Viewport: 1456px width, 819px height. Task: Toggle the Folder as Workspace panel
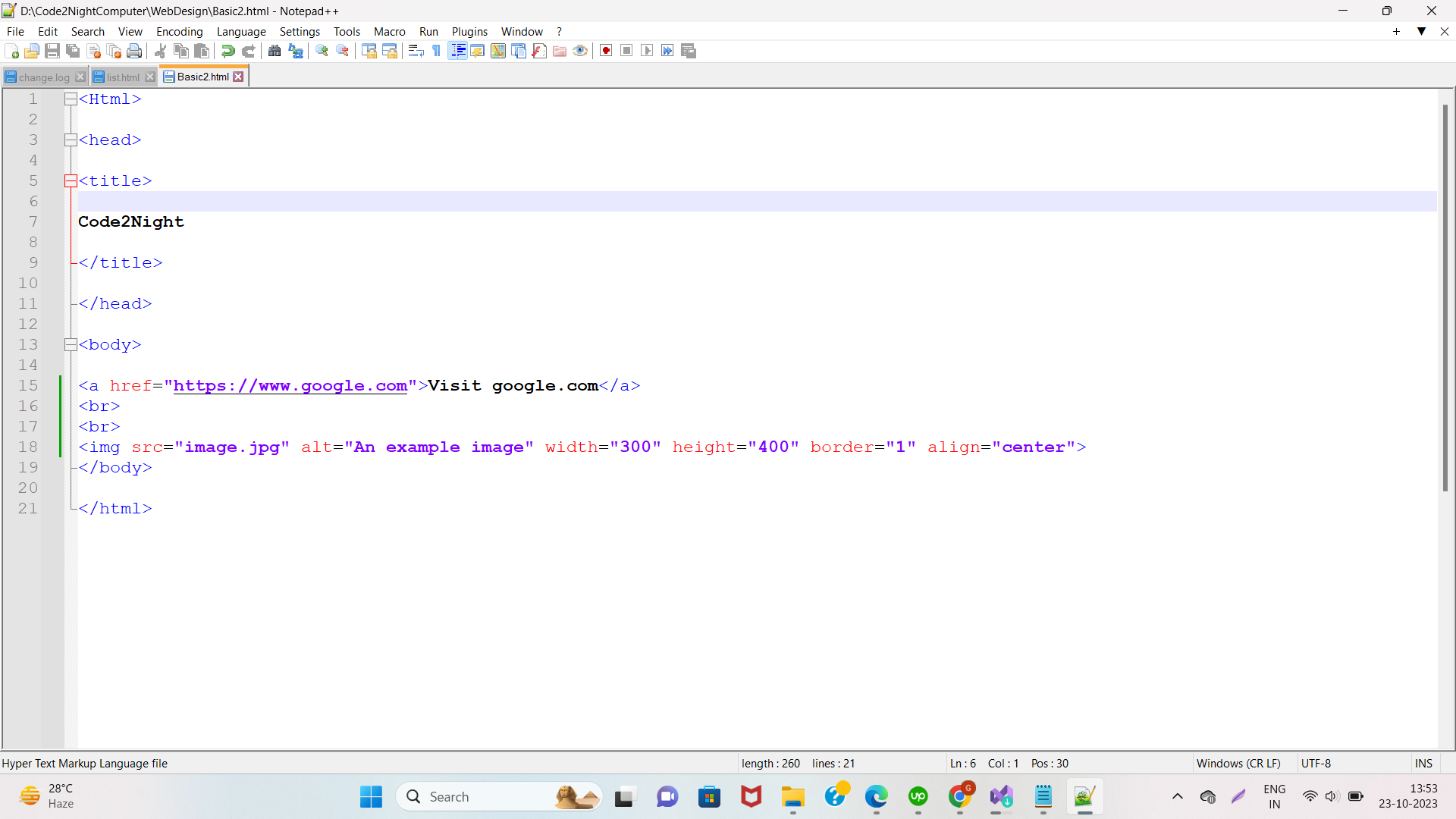(560, 51)
